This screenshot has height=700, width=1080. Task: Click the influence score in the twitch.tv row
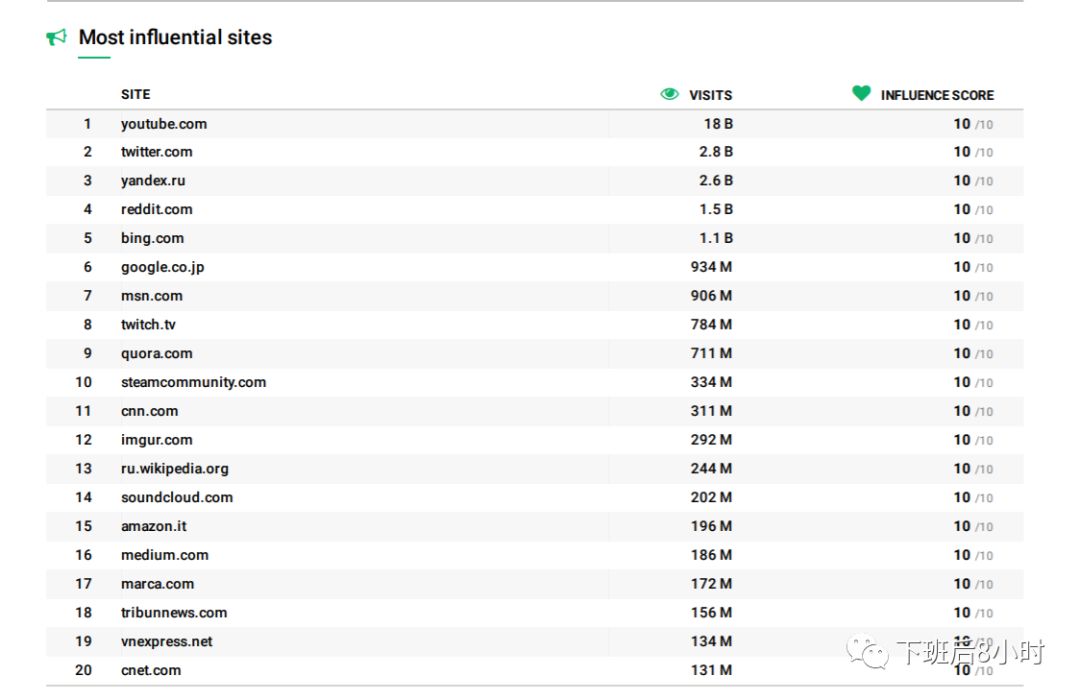click(x=973, y=325)
